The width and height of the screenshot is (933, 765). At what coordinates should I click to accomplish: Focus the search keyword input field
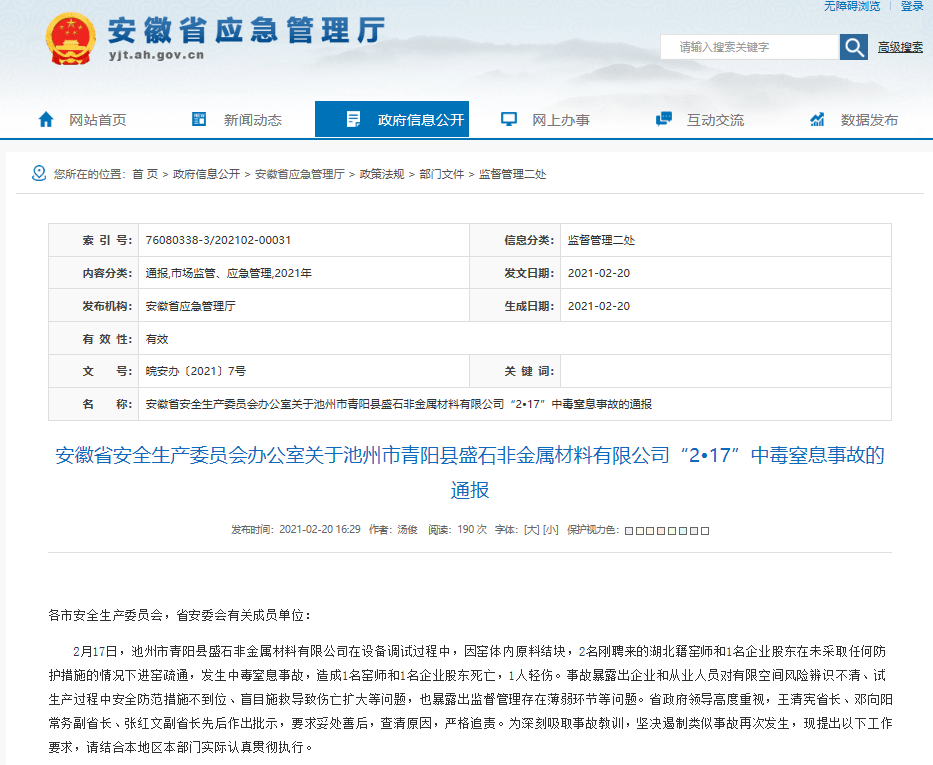(x=750, y=47)
